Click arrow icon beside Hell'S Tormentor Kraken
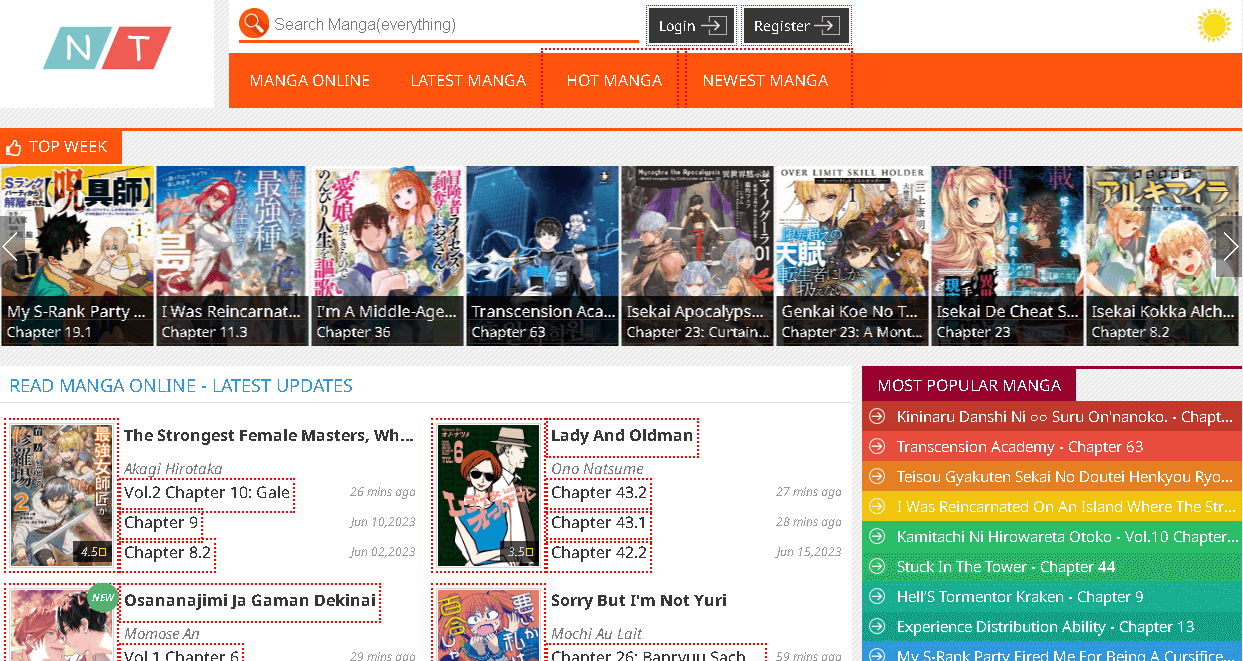1243x661 pixels. 877,597
